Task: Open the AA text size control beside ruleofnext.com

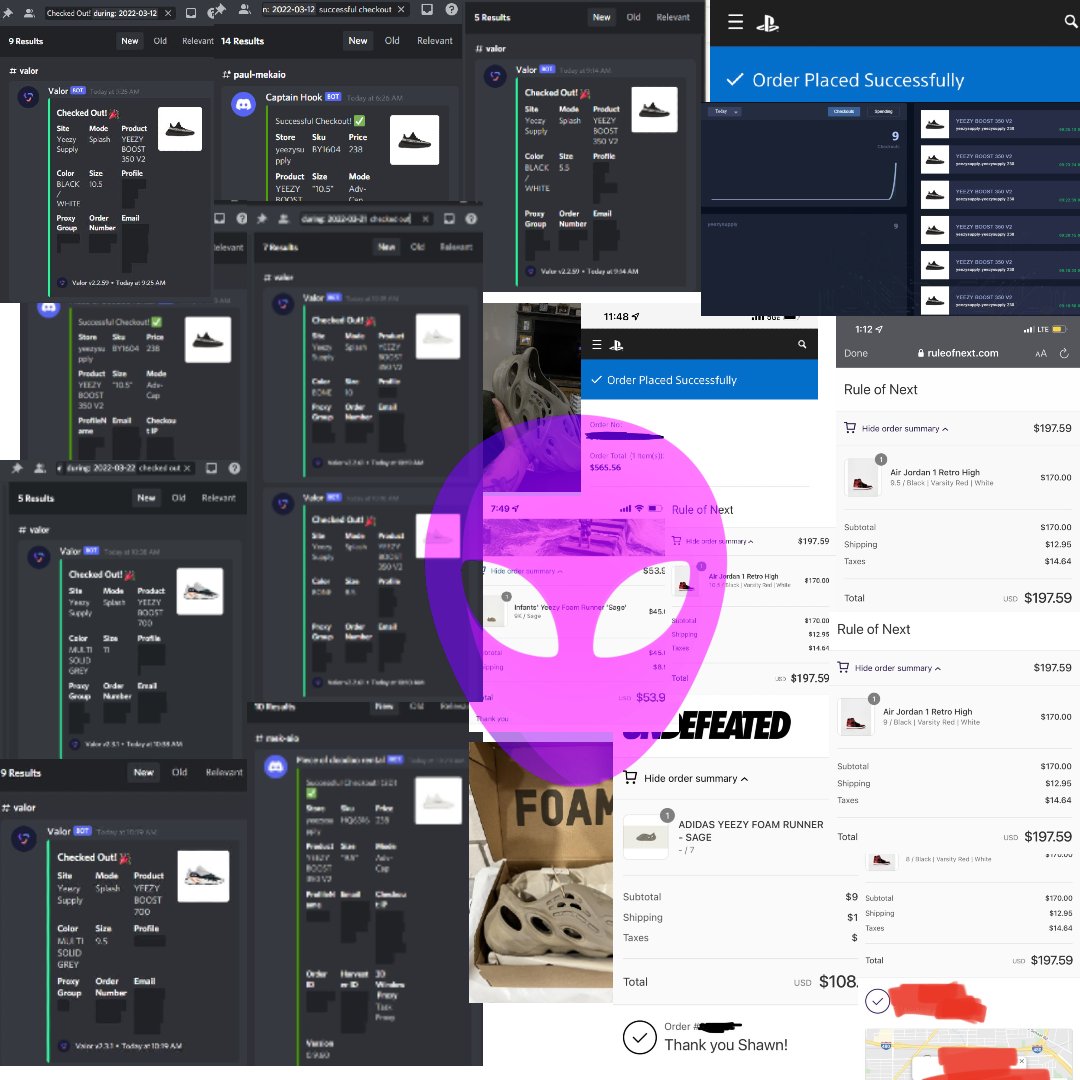Action: [1040, 353]
